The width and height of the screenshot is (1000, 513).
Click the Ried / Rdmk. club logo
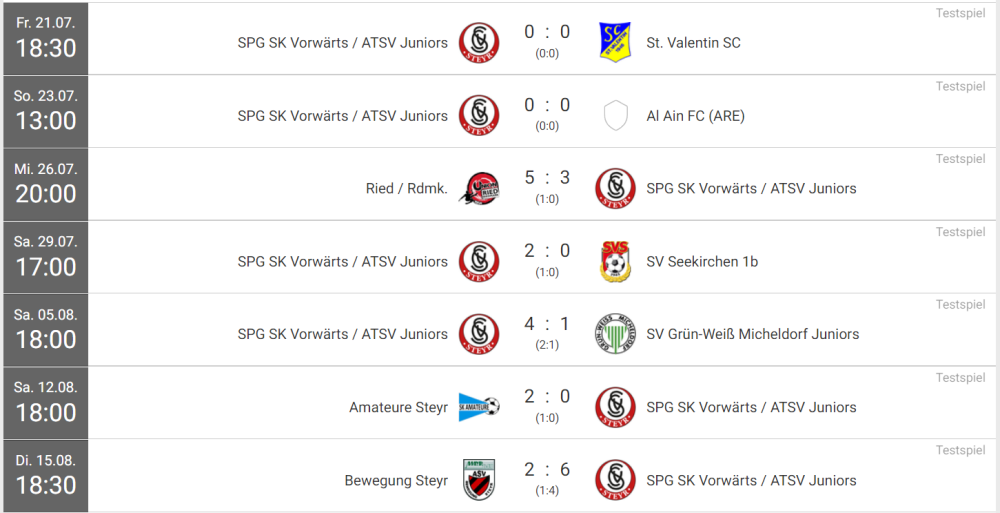[478, 188]
